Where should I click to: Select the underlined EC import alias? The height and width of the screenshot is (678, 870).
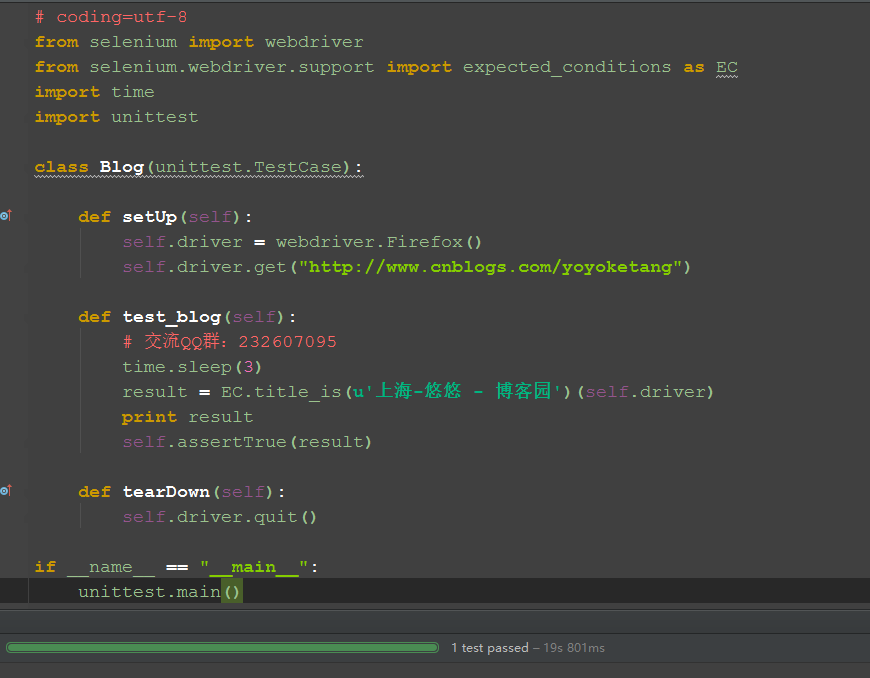tap(727, 66)
